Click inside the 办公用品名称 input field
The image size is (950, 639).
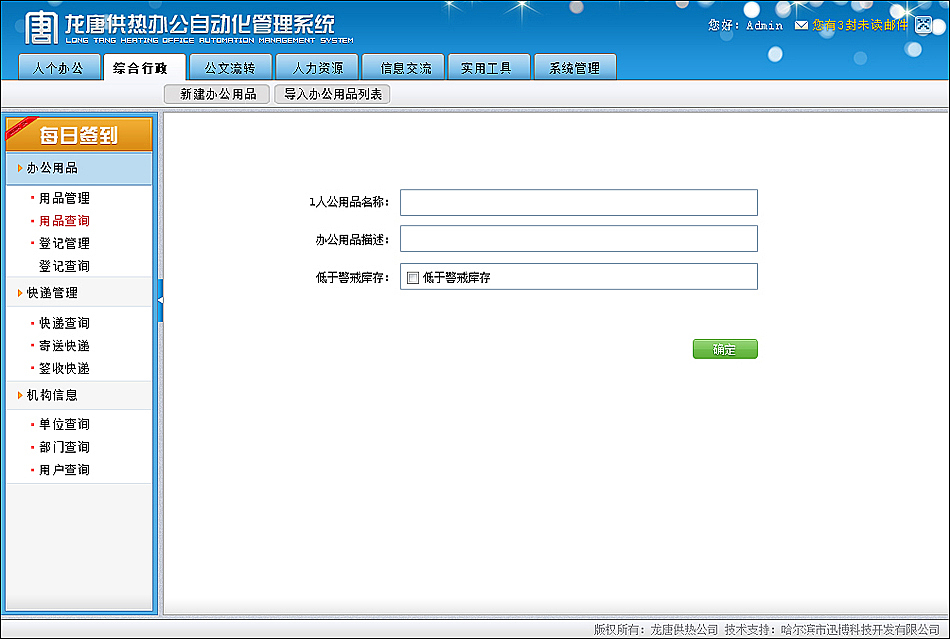577,202
